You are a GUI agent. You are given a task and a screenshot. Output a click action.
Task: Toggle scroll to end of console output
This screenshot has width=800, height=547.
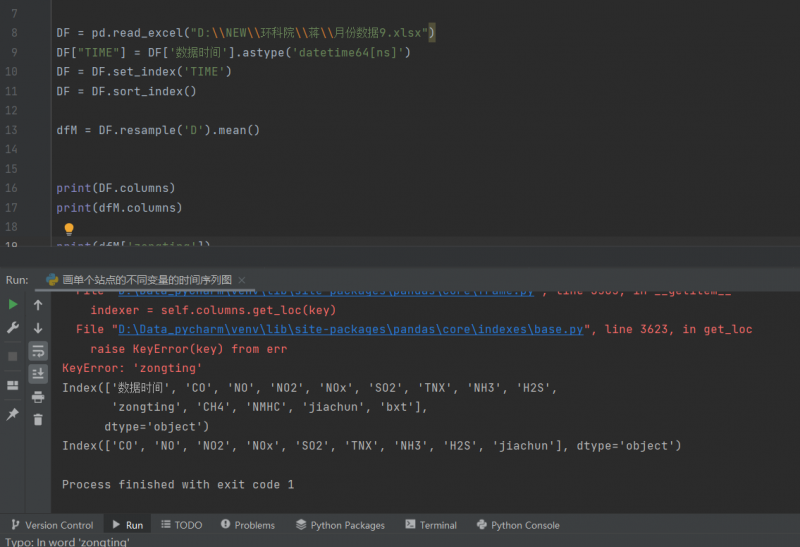[x=38, y=374]
